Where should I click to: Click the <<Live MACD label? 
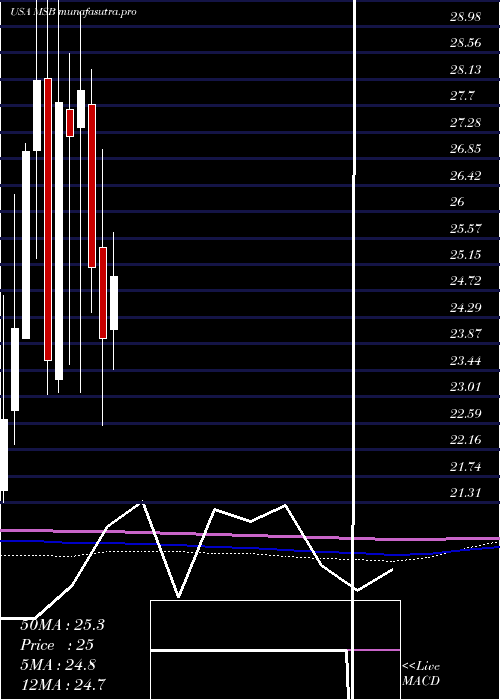pyautogui.click(x=421, y=674)
